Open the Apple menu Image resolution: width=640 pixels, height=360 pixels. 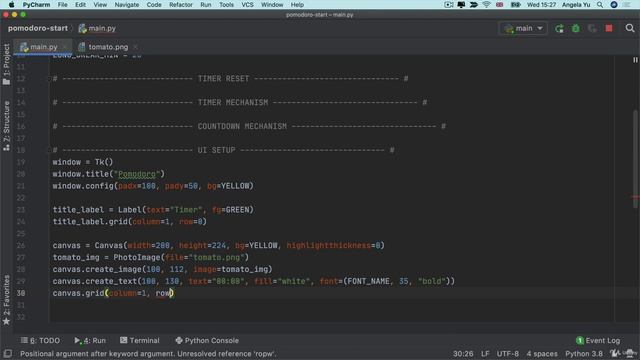click(11, 5)
